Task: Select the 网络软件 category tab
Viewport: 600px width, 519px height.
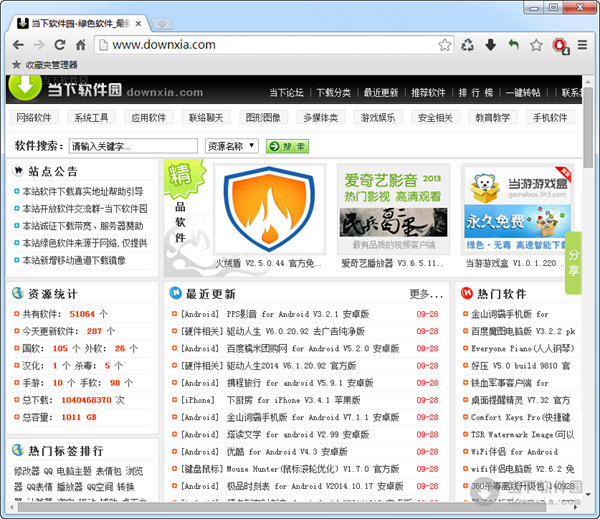Action: [x=34, y=118]
